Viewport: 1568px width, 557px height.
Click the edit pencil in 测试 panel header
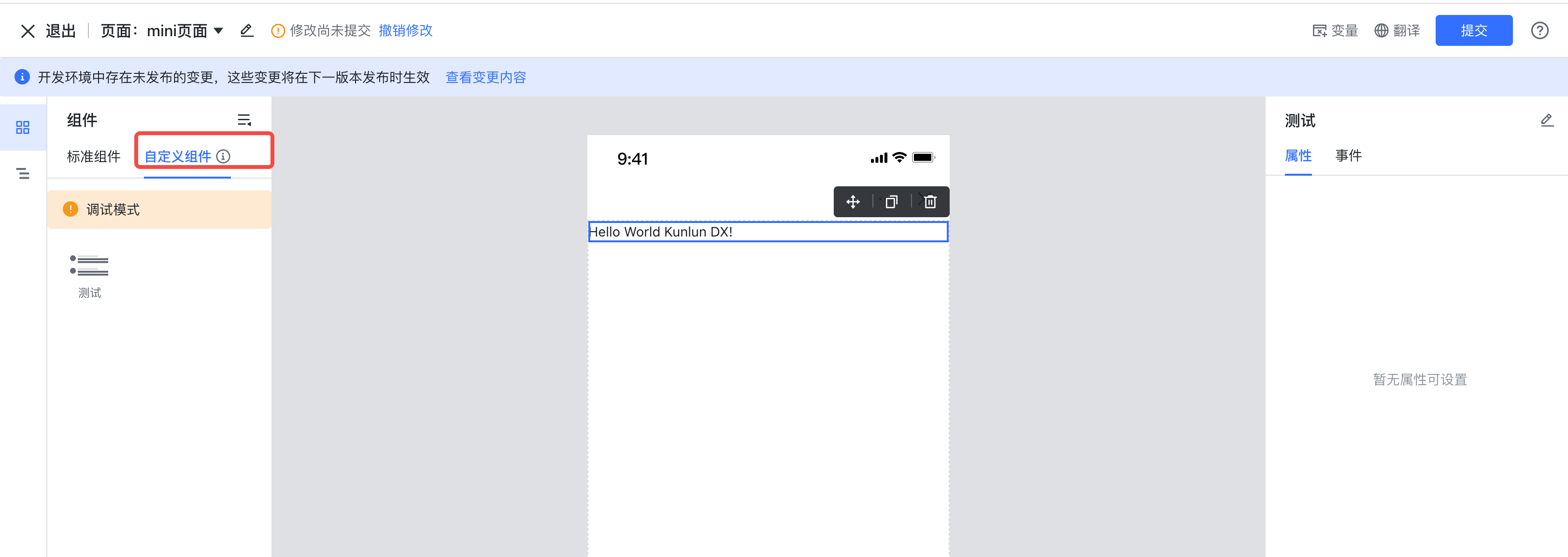point(1547,120)
